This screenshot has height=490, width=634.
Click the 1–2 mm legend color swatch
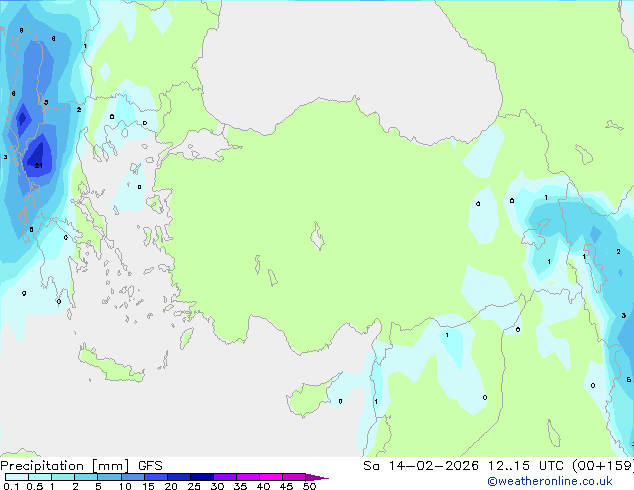click(63, 477)
